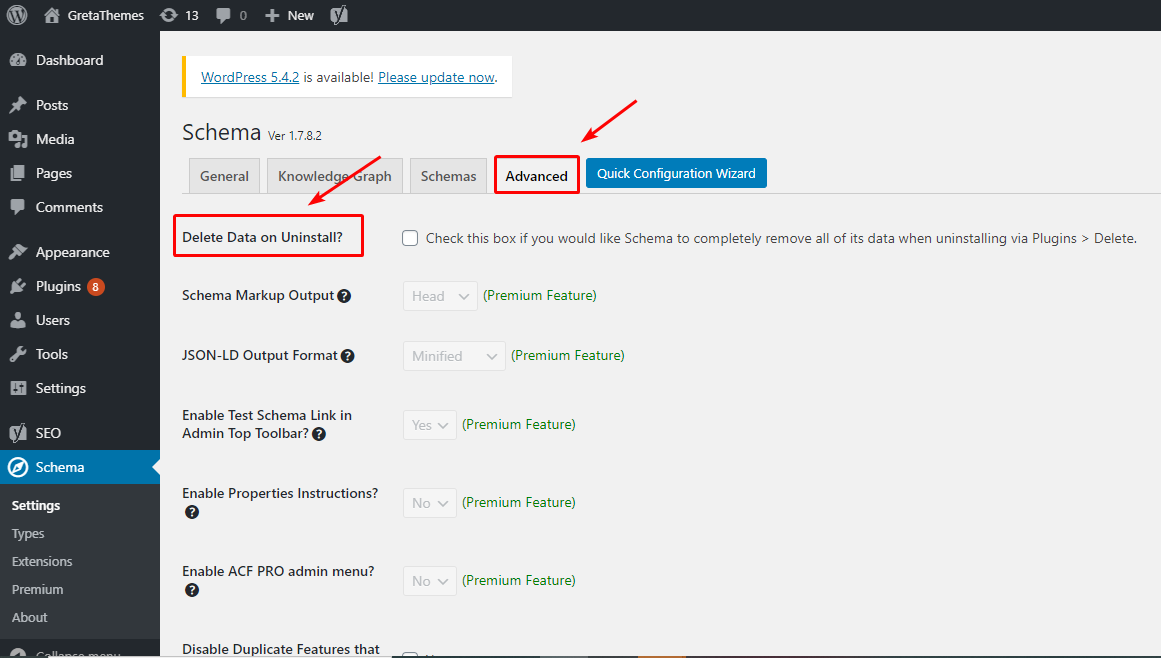Open the ACF PRO admin menu No dropdown
This screenshot has width=1161, height=658.
pyautogui.click(x=430, y=581)
